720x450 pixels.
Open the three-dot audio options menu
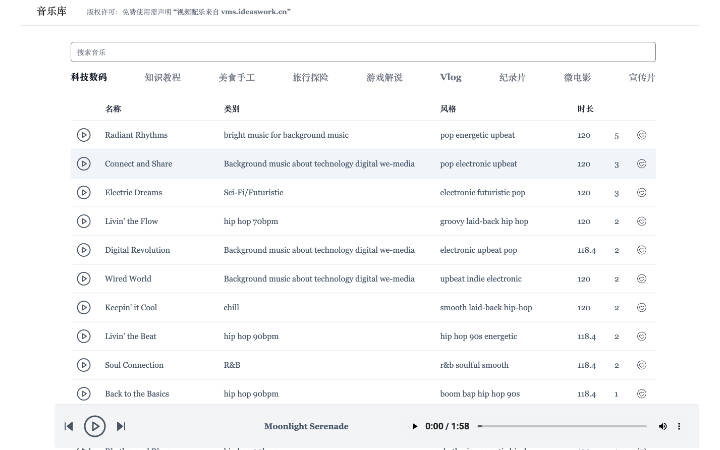(x=679, y=426)
